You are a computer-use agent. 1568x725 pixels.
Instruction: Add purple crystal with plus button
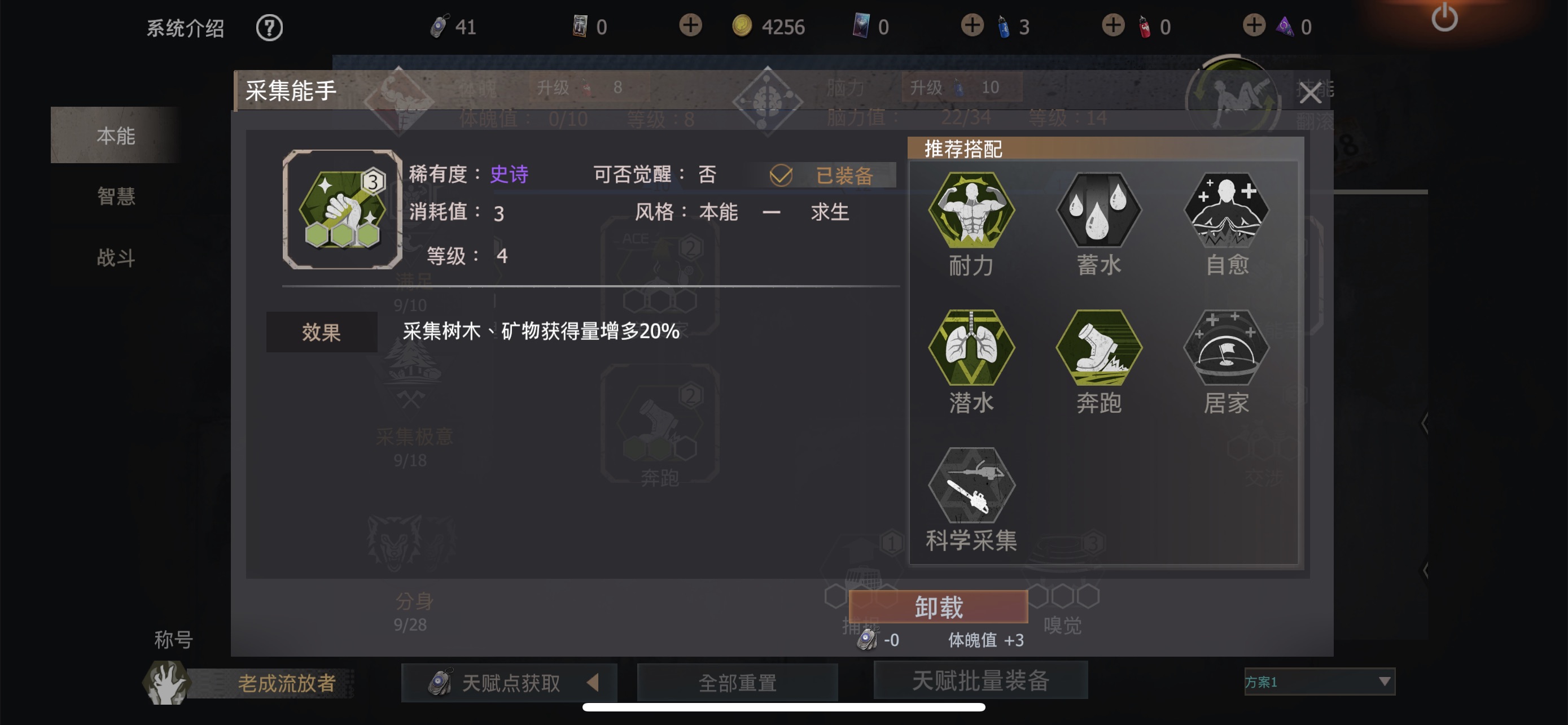pos(1254,25)
